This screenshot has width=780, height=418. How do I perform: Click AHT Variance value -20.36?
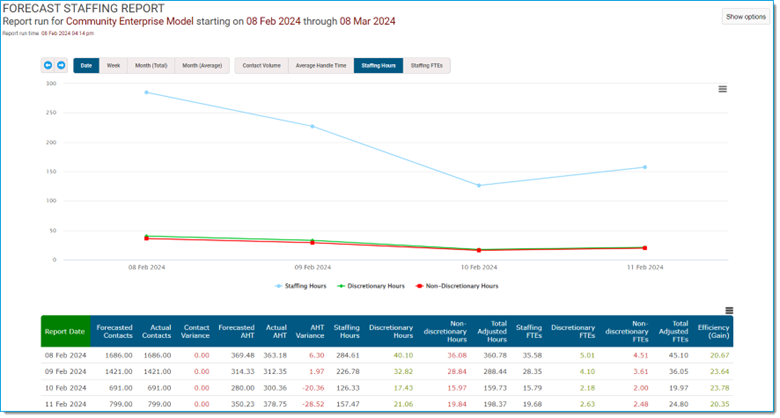[x=313, y=388]
